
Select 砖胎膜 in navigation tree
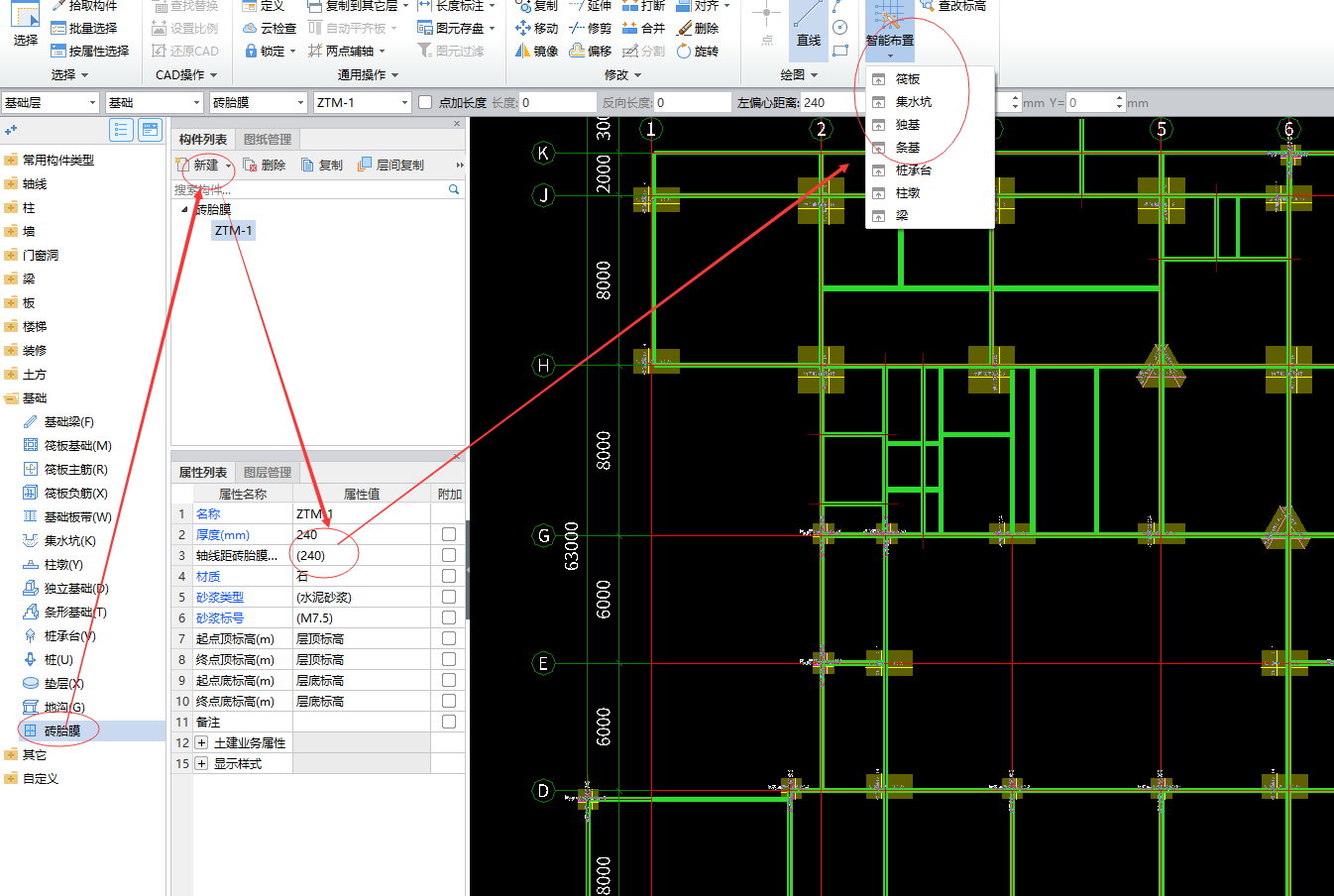pos(62,730)
